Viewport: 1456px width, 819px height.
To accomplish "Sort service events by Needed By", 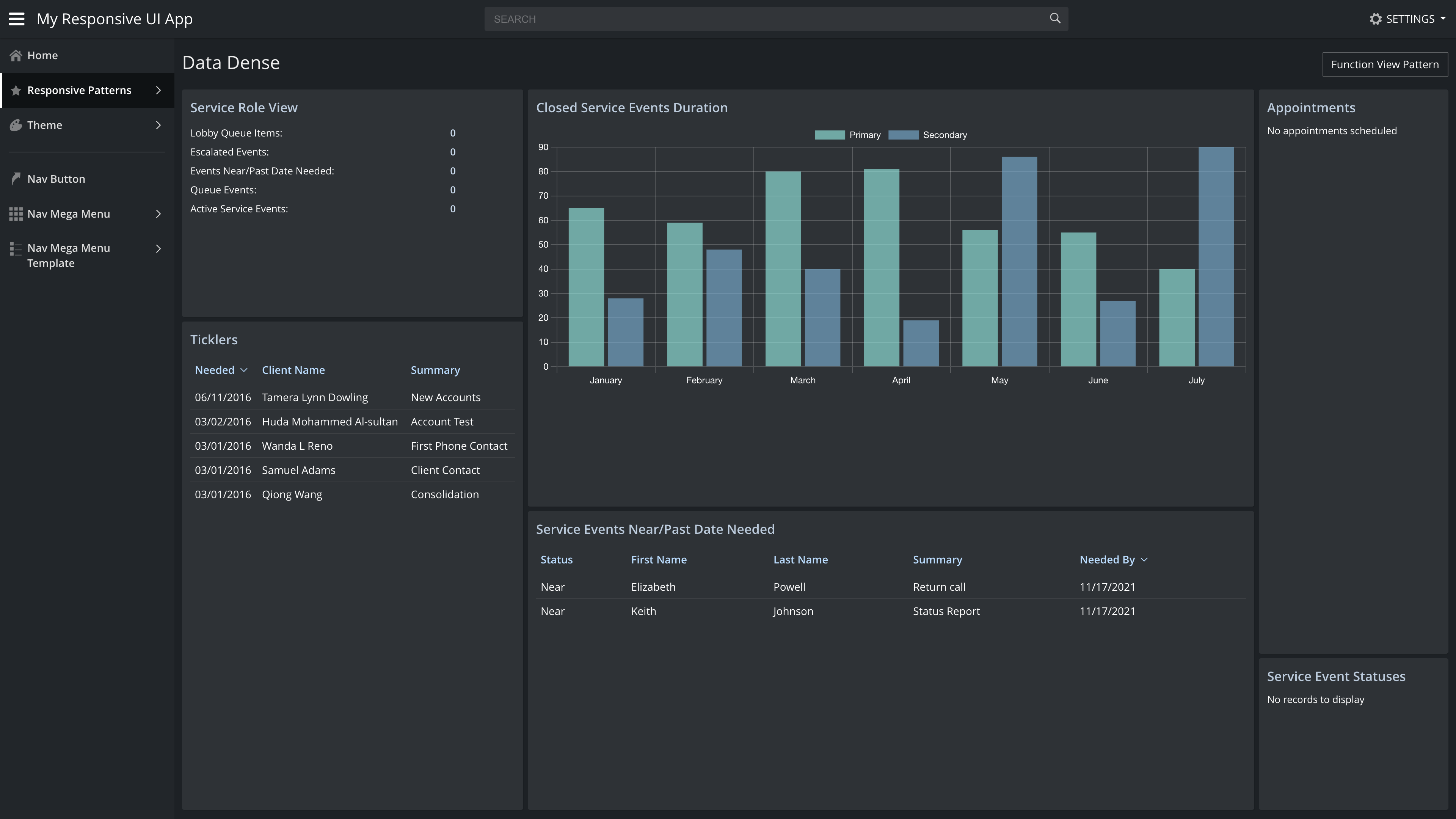I will [x=1107, y=560].
